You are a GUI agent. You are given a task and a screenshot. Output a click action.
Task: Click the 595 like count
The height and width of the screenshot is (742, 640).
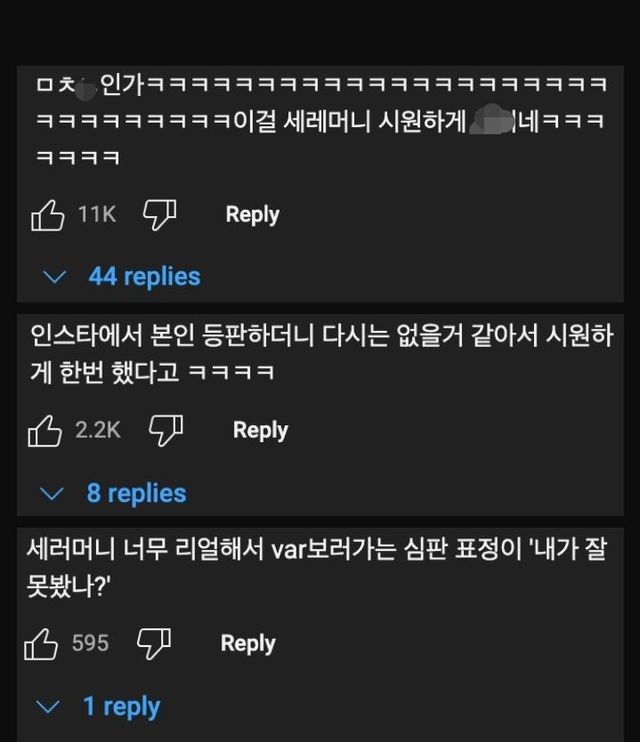pos(90,644)
